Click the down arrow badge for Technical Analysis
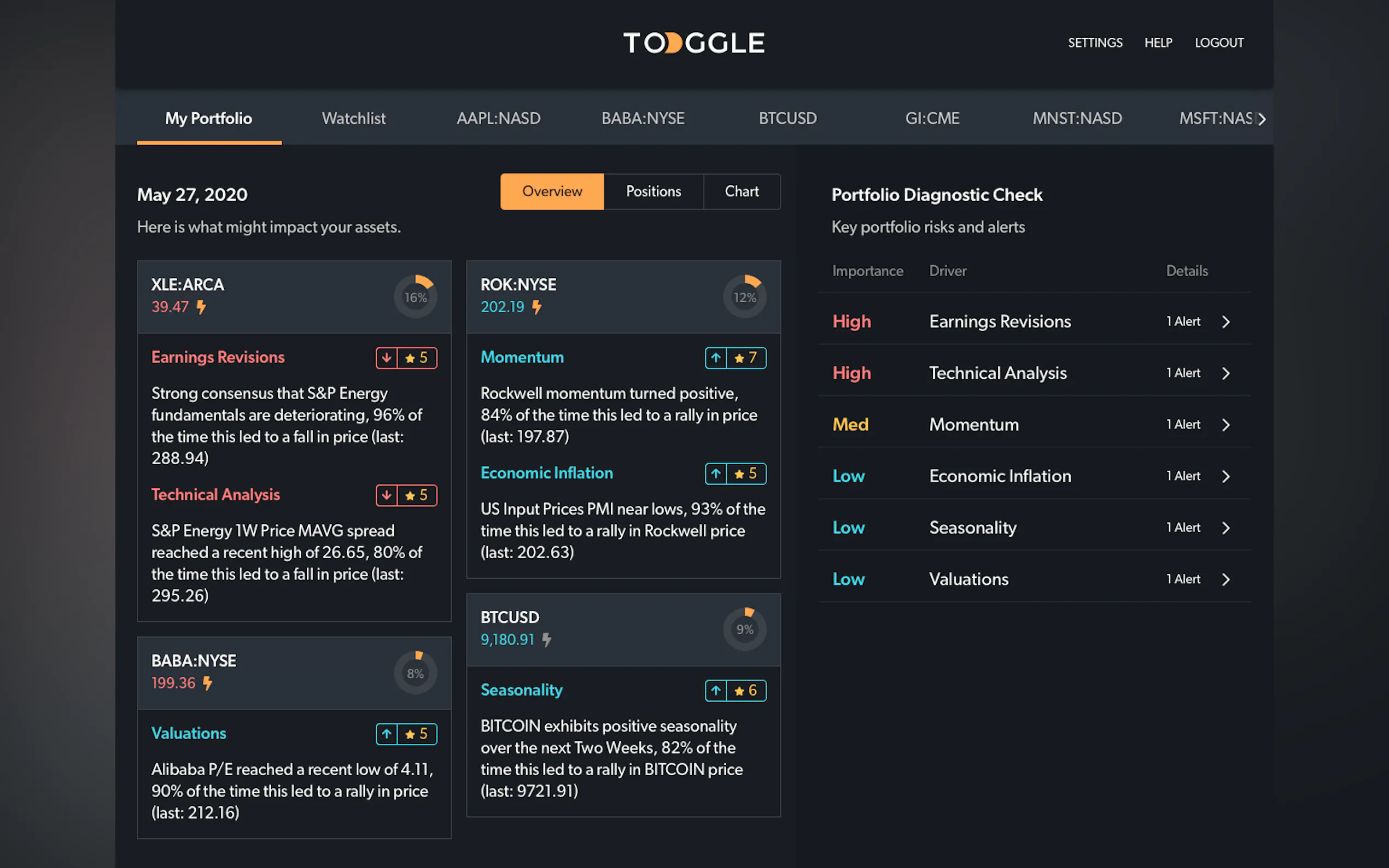The height and width of the screenshot is (868, 1389). click(x=387, y=495)
